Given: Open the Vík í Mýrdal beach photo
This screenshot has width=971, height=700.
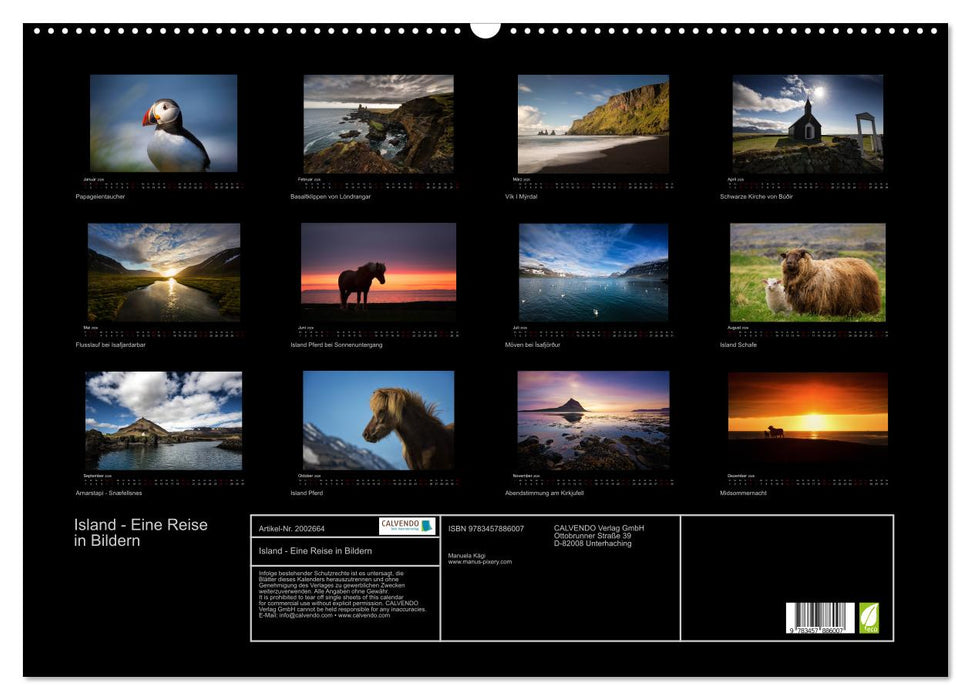Looking at the screenshot, I should click(593, 124).
